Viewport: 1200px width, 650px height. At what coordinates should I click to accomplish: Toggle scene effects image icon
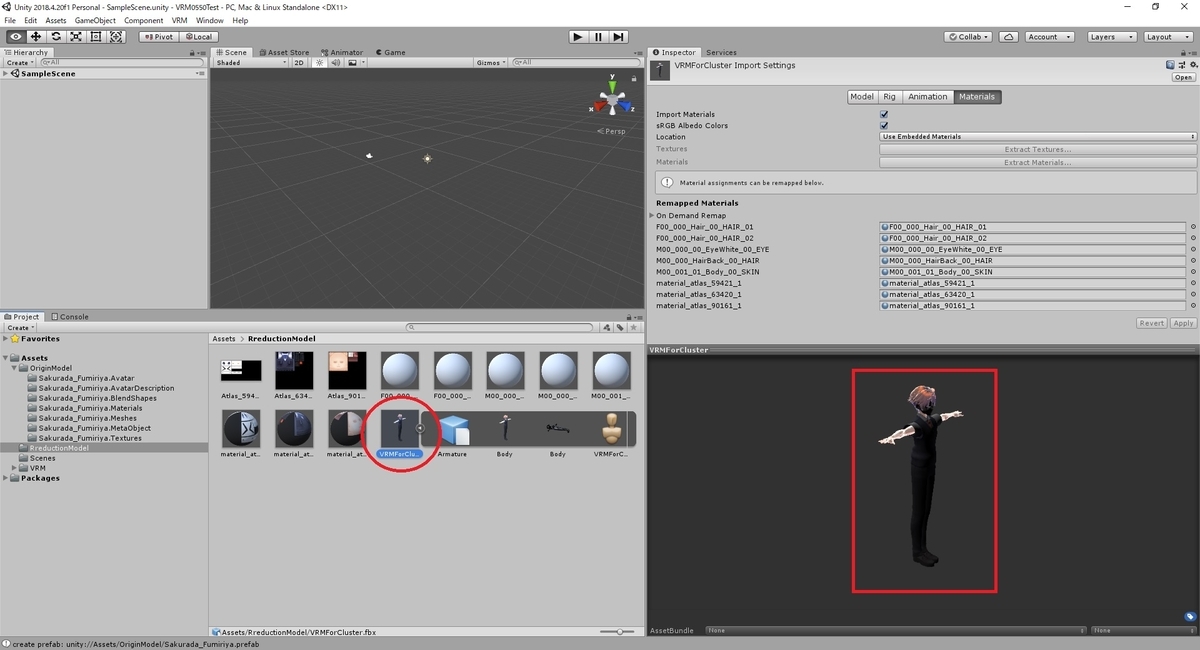tap(352, 63)
